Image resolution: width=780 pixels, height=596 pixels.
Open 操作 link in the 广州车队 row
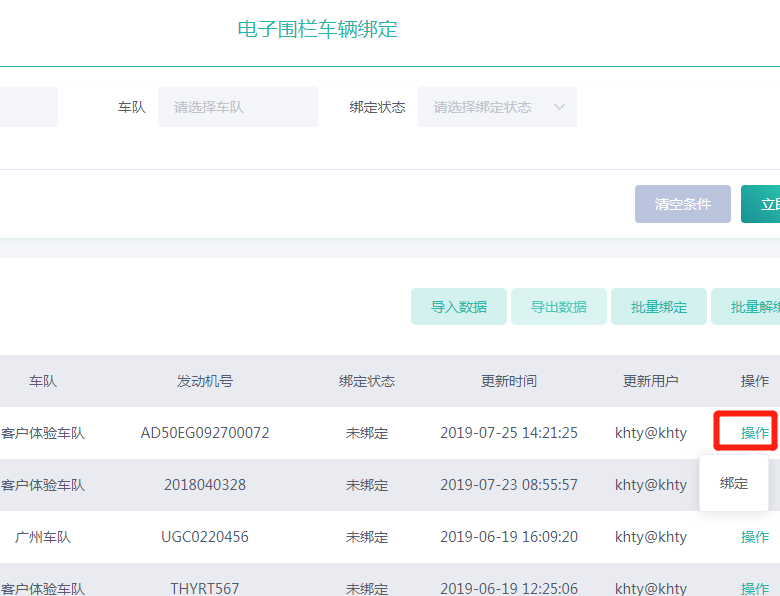click(754, 537)
